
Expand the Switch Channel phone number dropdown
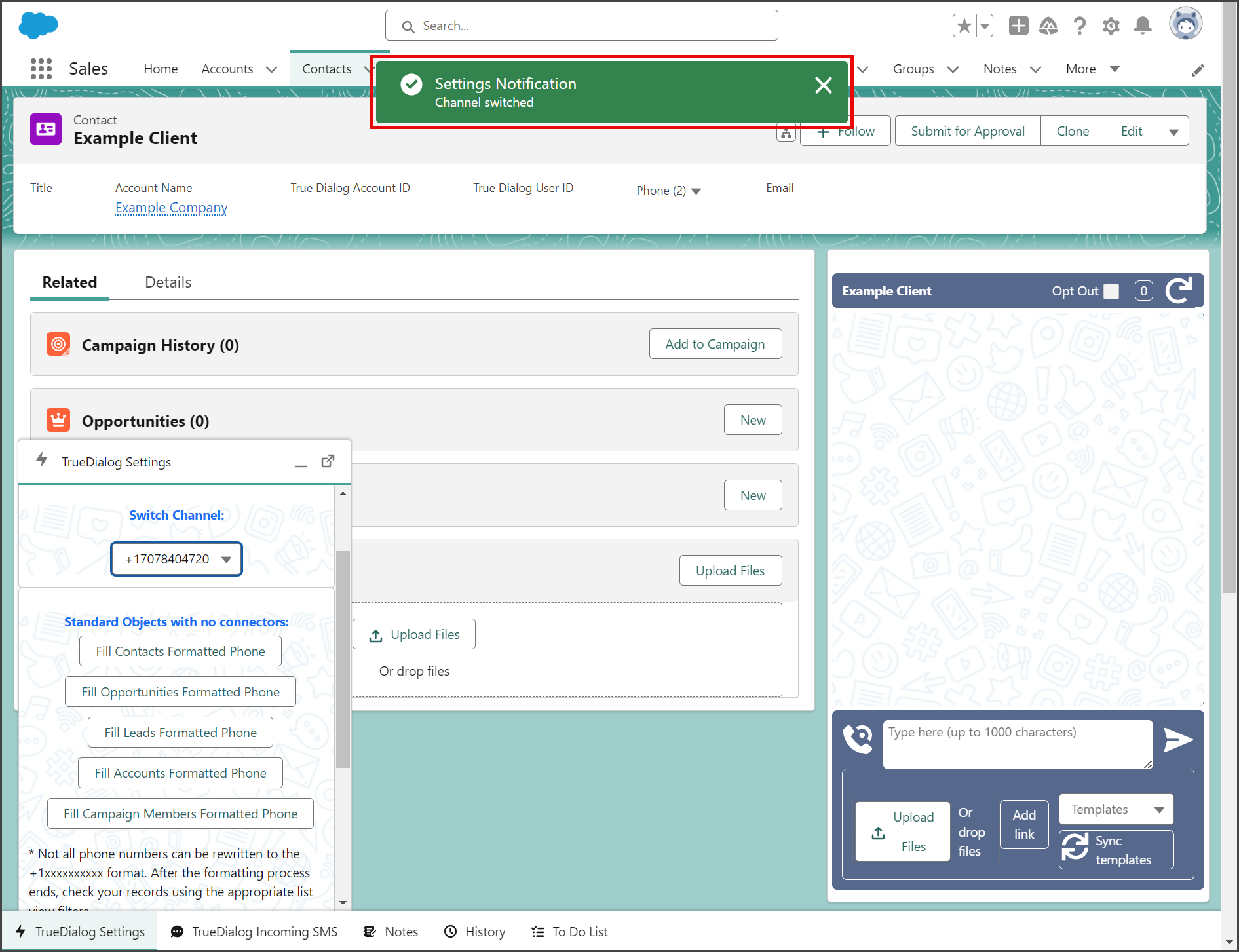[176, 559]
